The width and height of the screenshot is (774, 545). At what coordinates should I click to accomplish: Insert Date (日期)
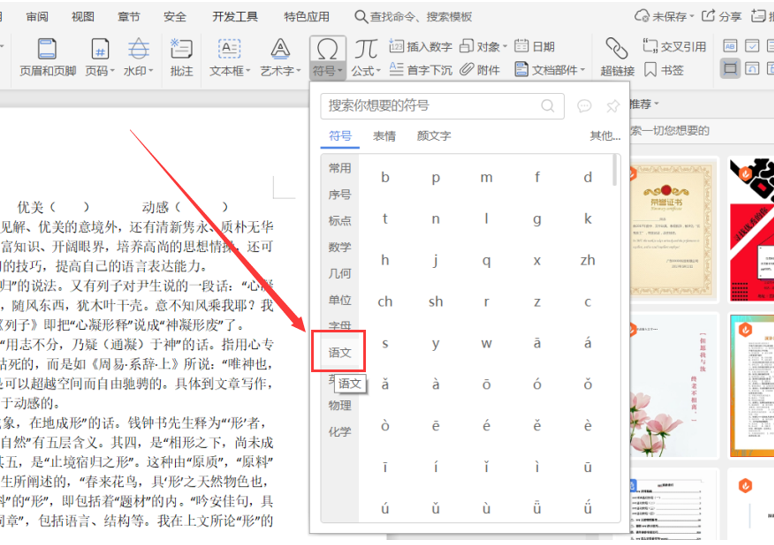[x=535, y=46]
